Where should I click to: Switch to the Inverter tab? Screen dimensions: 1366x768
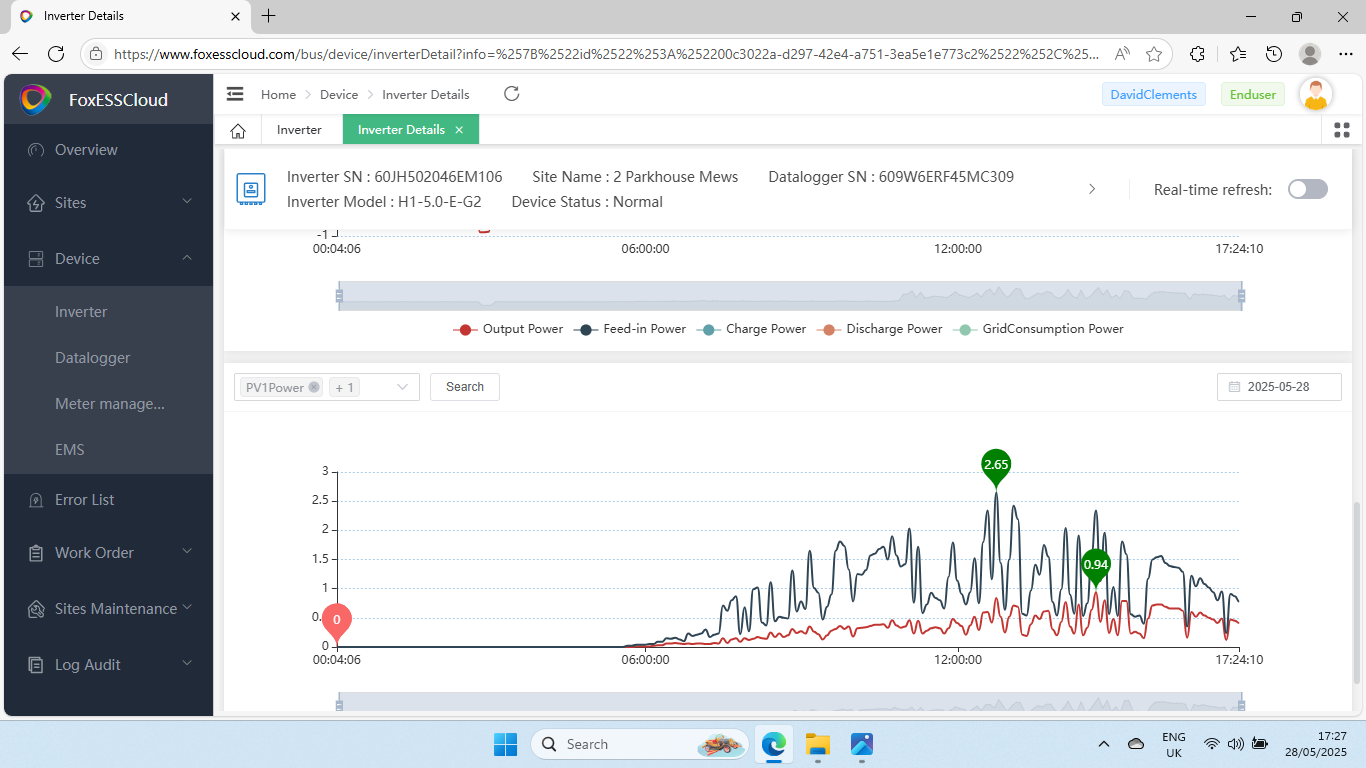(299, 130)
